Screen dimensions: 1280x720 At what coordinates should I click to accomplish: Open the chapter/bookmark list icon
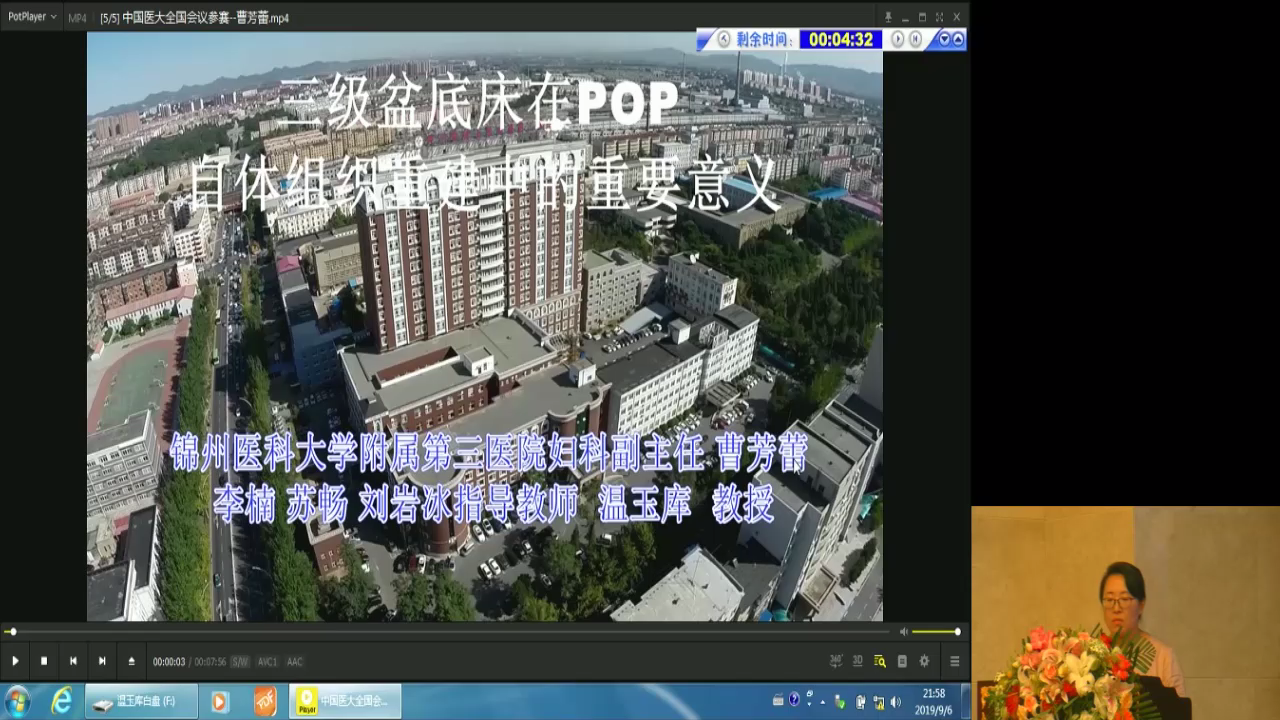tap(902, 661)
